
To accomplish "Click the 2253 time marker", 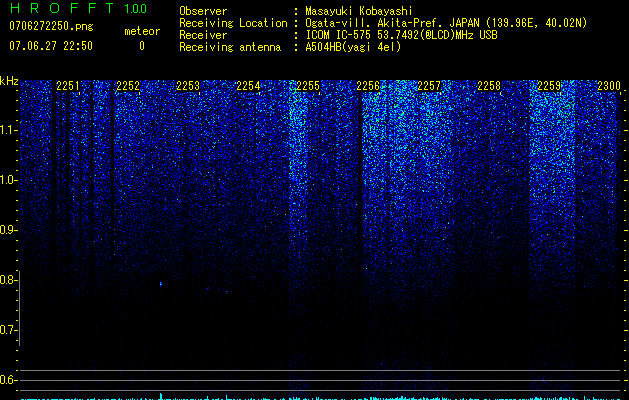I will (188, 86).
